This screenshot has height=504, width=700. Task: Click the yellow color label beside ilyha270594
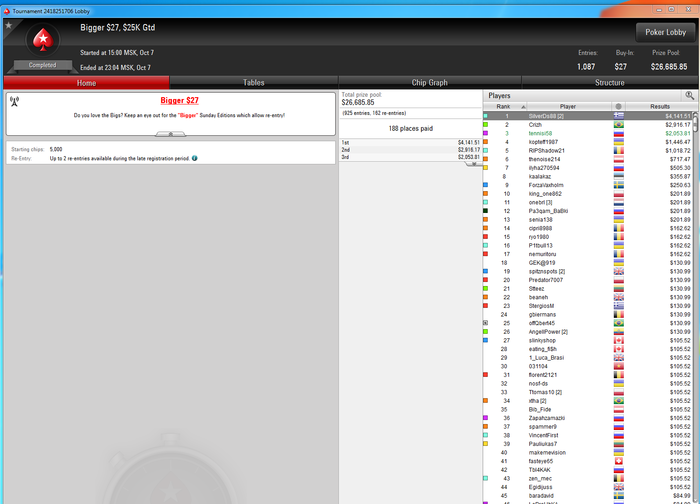click(486, 168)
